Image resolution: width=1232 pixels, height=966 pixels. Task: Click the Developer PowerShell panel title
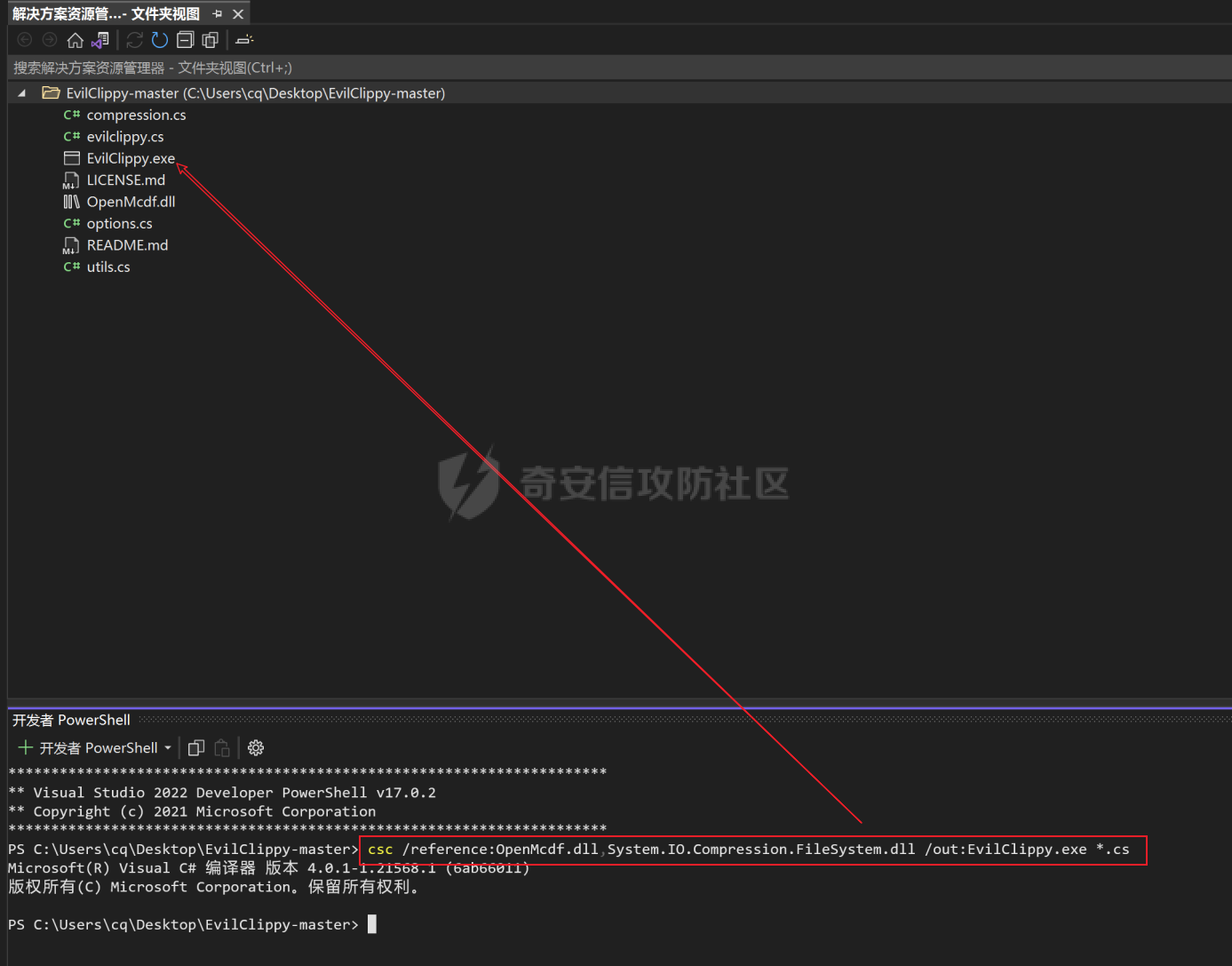[x=71, y=720]
